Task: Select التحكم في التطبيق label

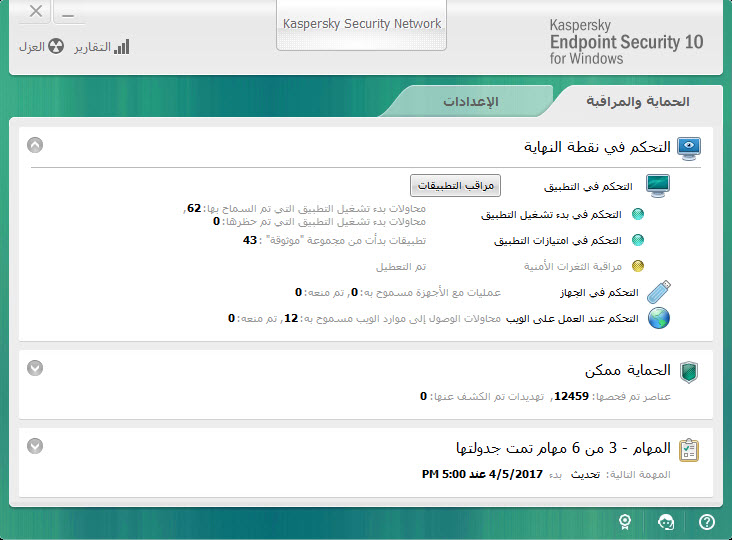Action: (588, 187)
